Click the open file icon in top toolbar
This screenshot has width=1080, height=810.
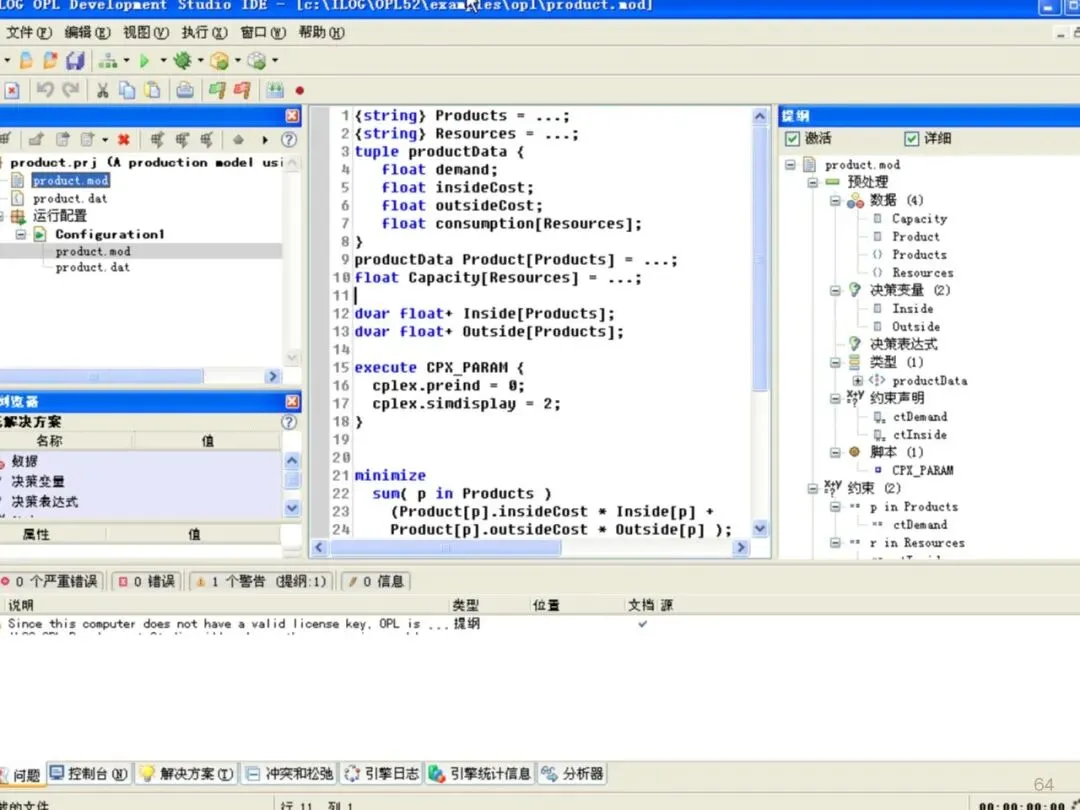coord(26,61)
